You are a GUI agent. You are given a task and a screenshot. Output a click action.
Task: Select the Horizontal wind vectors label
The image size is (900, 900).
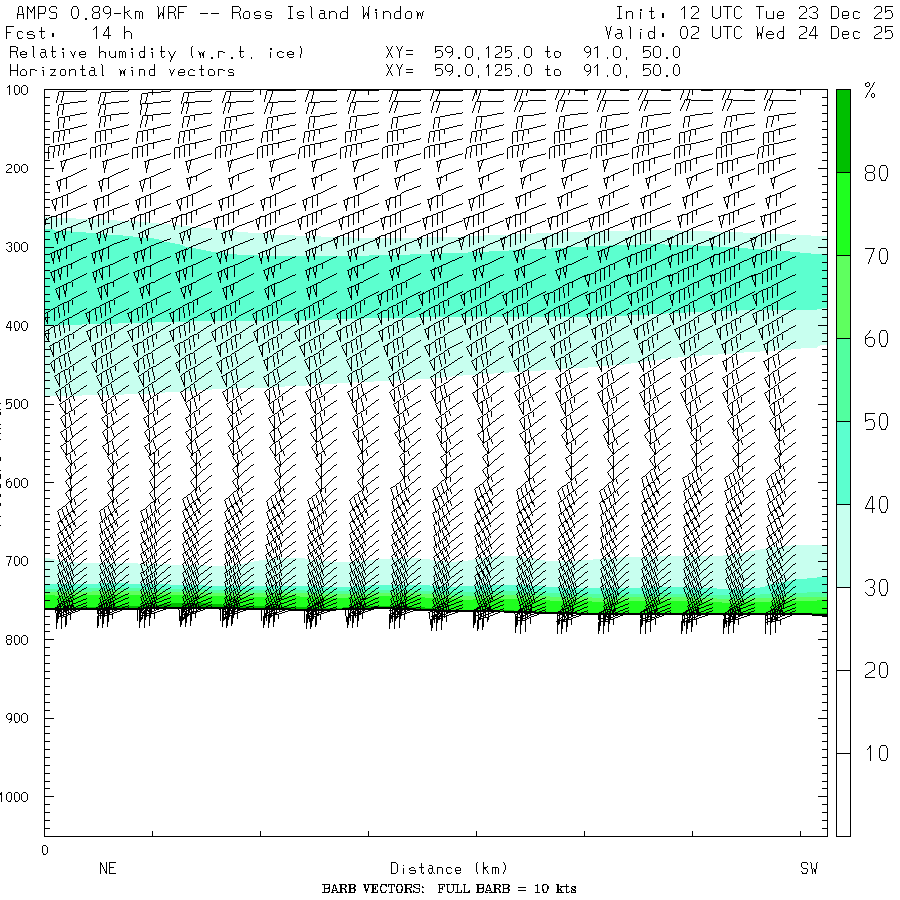(x=122, y=71)
